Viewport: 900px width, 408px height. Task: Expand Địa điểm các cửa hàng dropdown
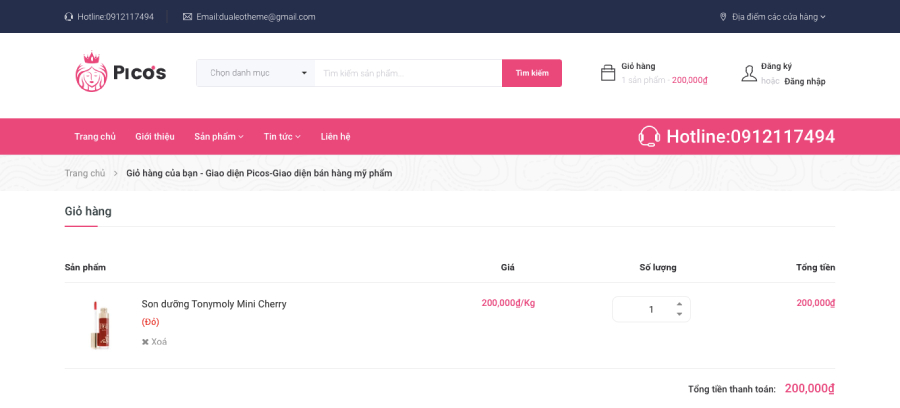coord(778,17)
